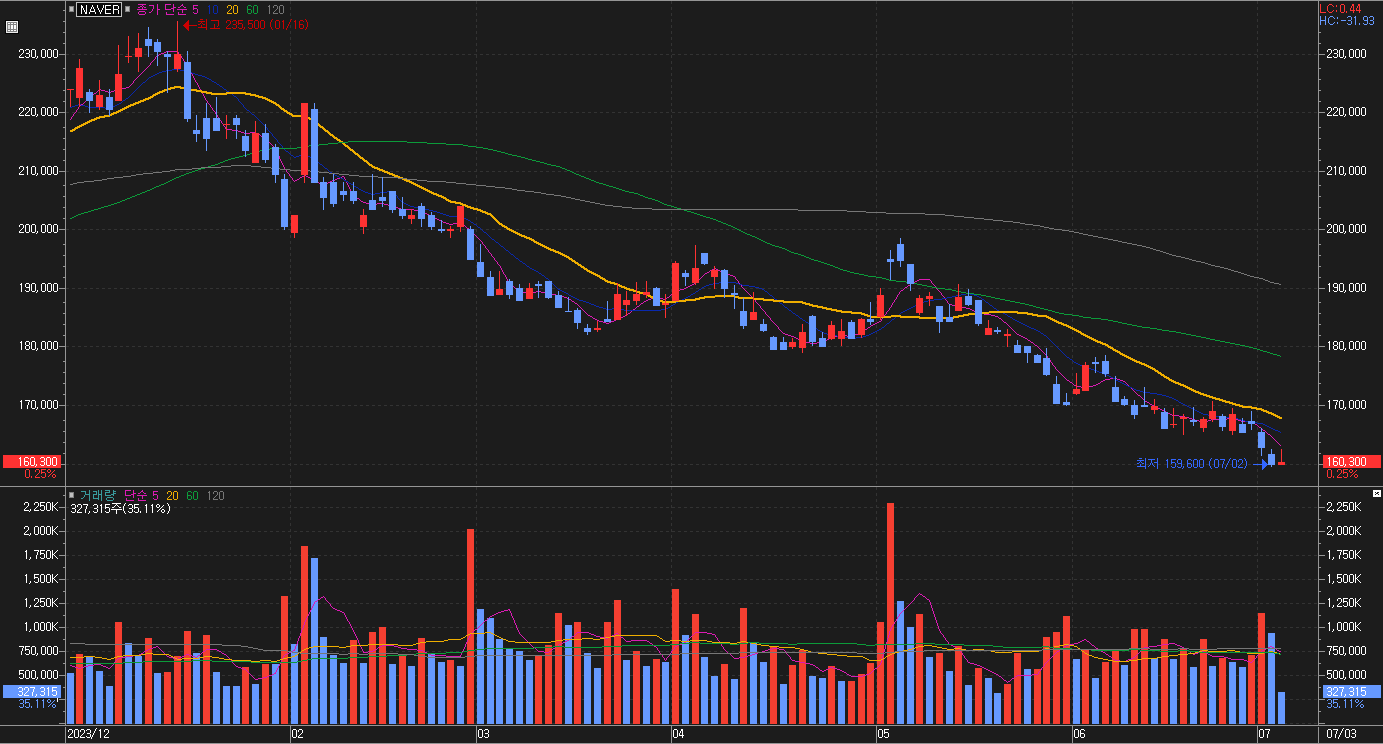Screen dimensions: 1383x744
Task: Click the 0.25% change label on right axis
Action: (x=1341, y=474)
